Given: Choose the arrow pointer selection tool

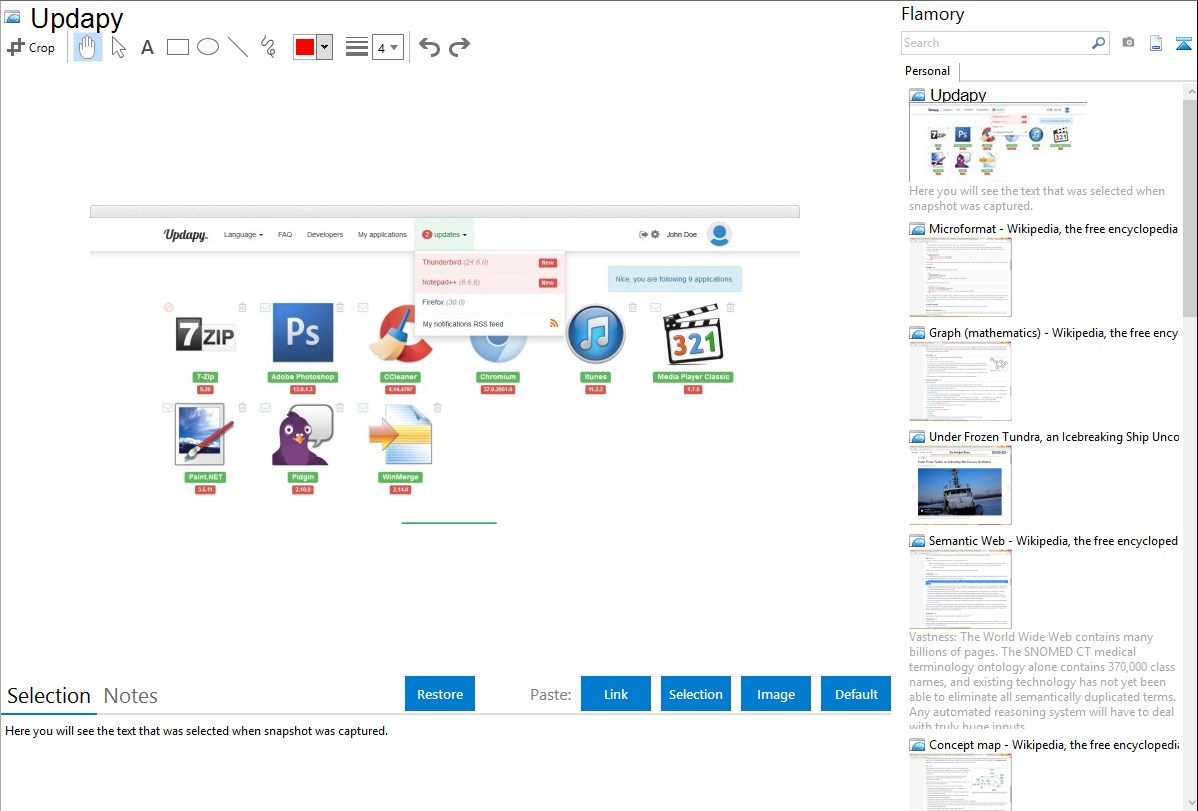Looking at the screenshot, I should tap(118, 47).
